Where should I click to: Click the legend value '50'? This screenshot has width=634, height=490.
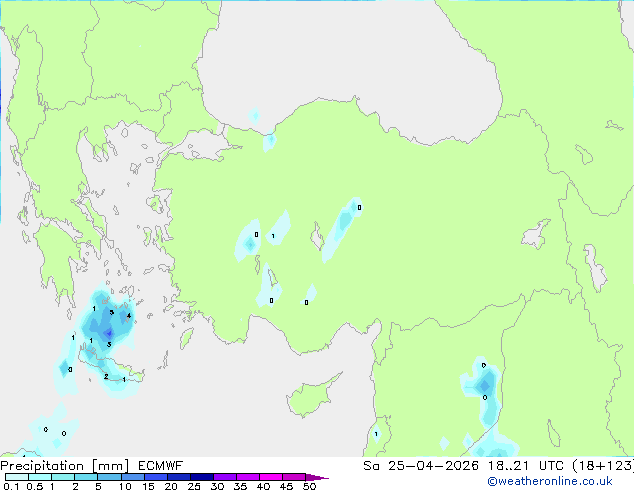(x=309, y=486)
